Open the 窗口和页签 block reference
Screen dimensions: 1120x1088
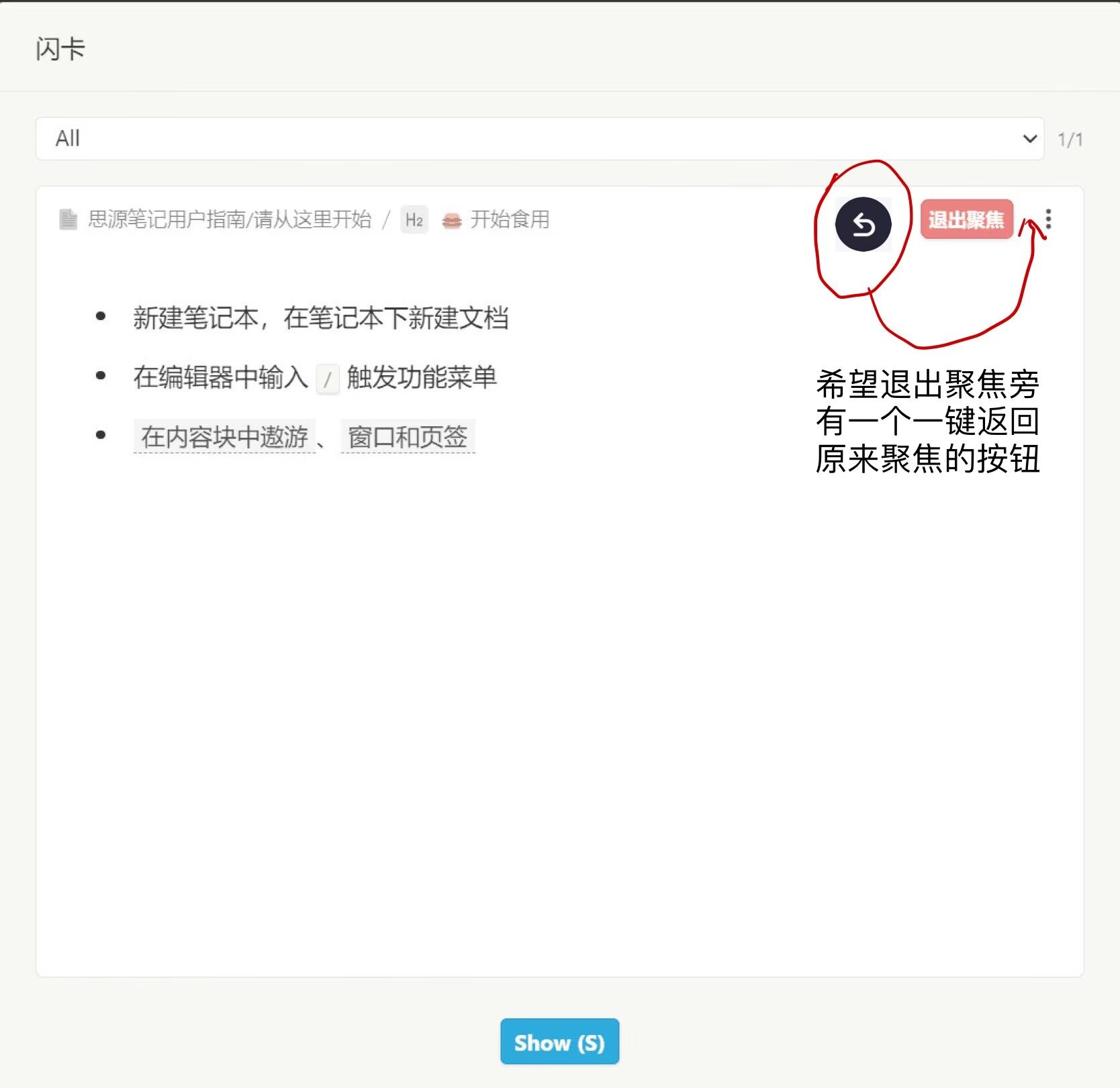coord(407,435)
